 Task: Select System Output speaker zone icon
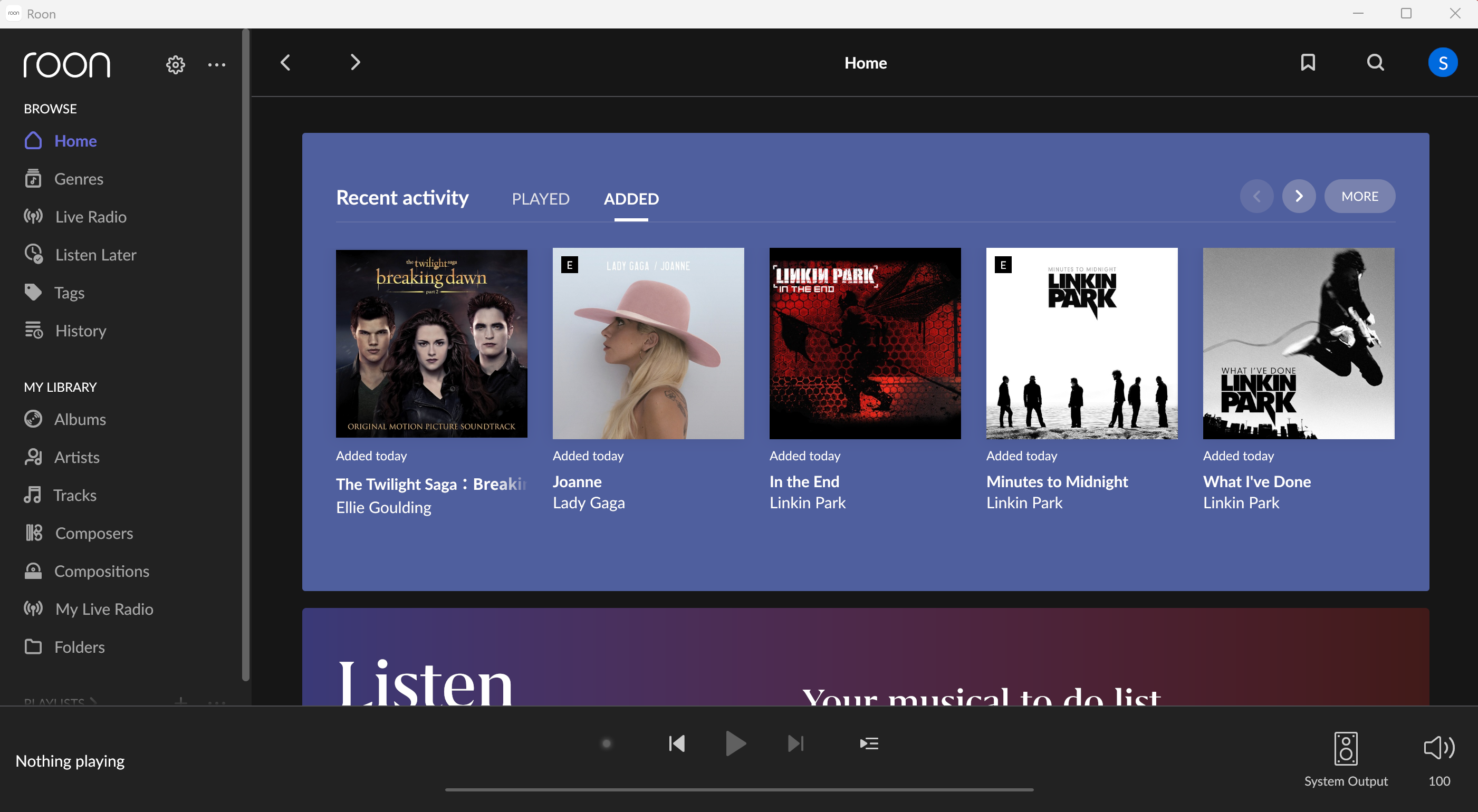1346,748
